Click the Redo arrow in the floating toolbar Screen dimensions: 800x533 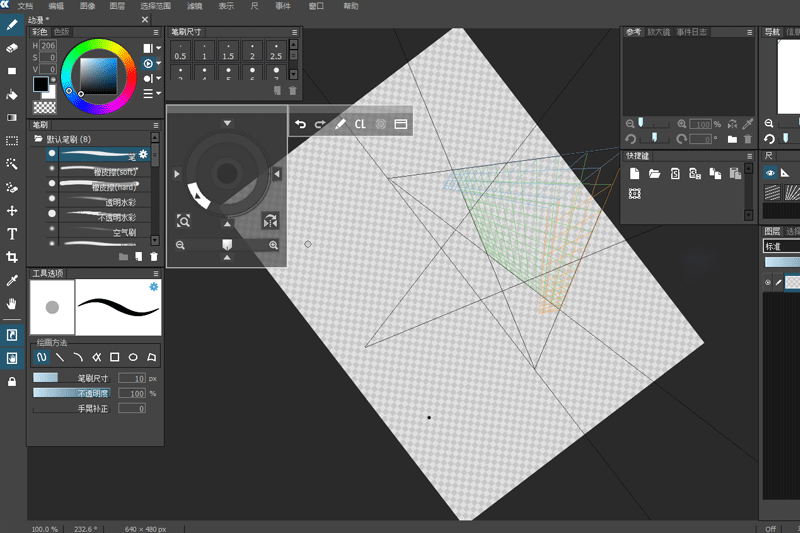click(320, 124)
